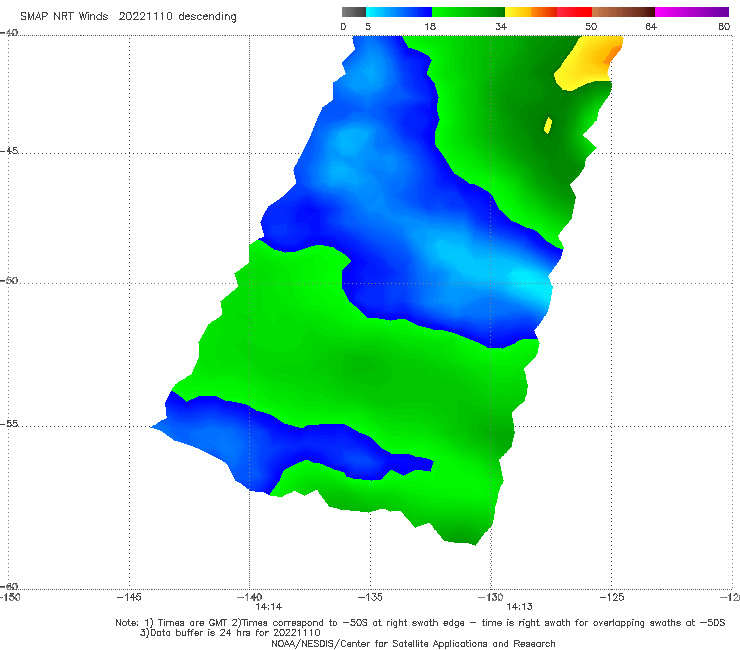The width and height of the screenshot is (740, 650).
Task: Click the longitude label '-135'
Action: click(x=370, y=597)
